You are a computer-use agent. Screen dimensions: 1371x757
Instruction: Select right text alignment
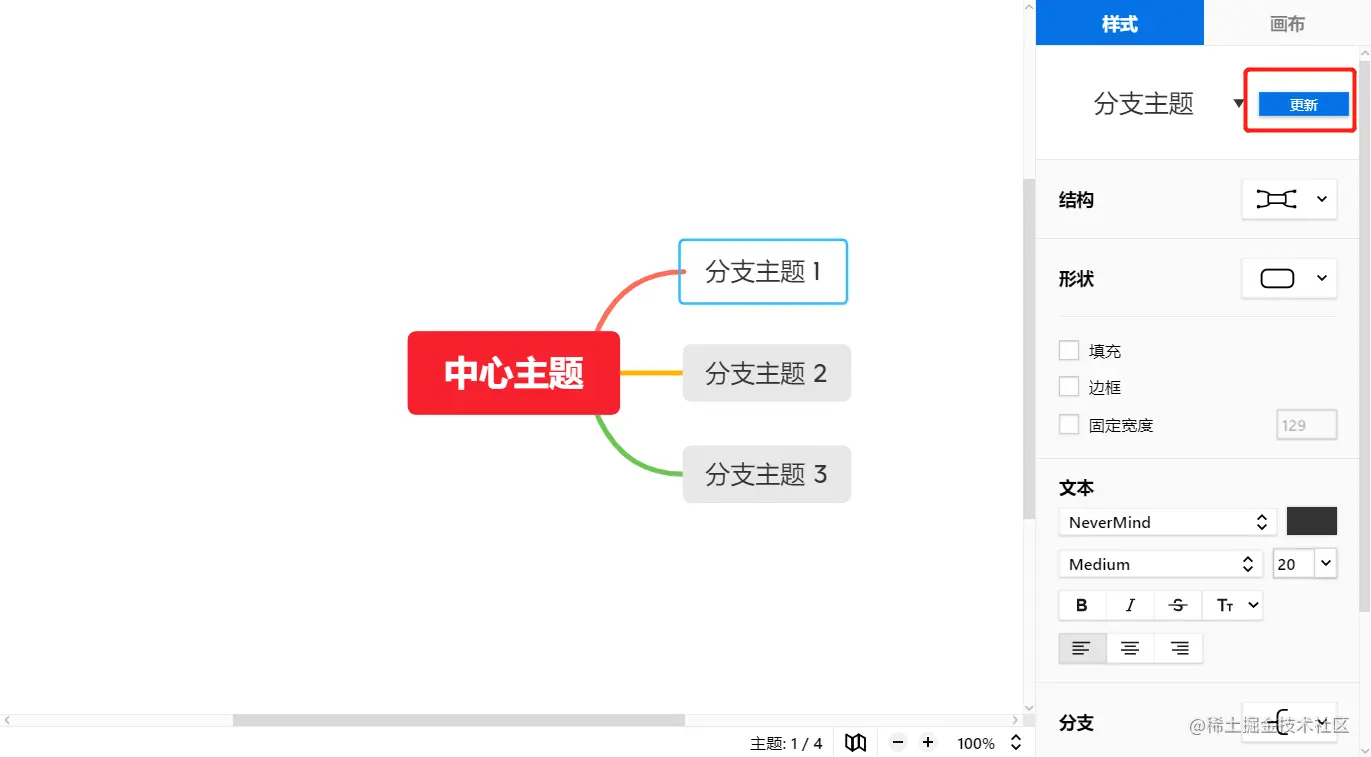pos(1179,647)
